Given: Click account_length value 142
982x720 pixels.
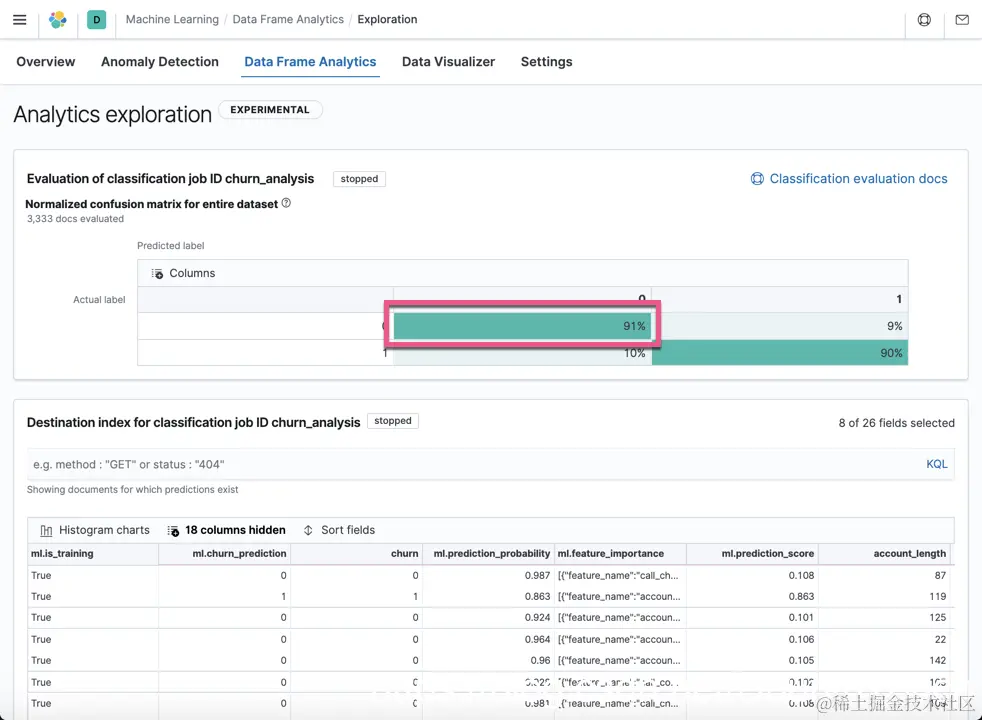Looking at the screenshot, I should (x=884, y=661).
